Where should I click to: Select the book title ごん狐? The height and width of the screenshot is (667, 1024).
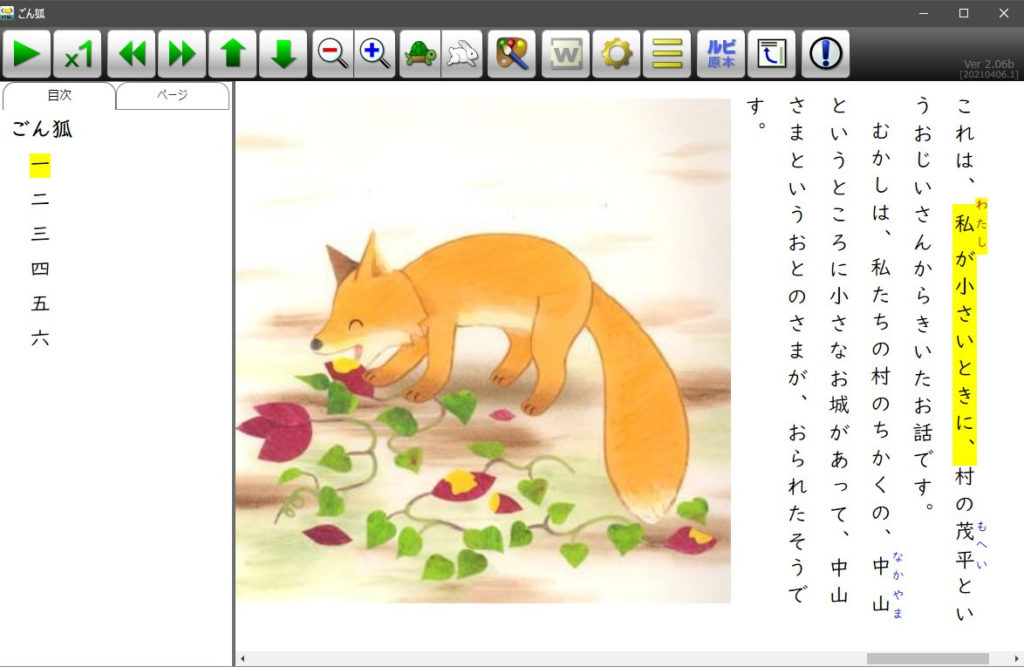coord(42,129)
